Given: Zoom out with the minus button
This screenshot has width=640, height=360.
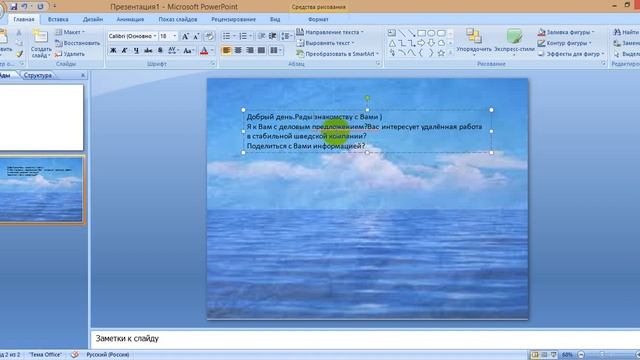Looking at the screenshot, I should [x=581, y=355].
